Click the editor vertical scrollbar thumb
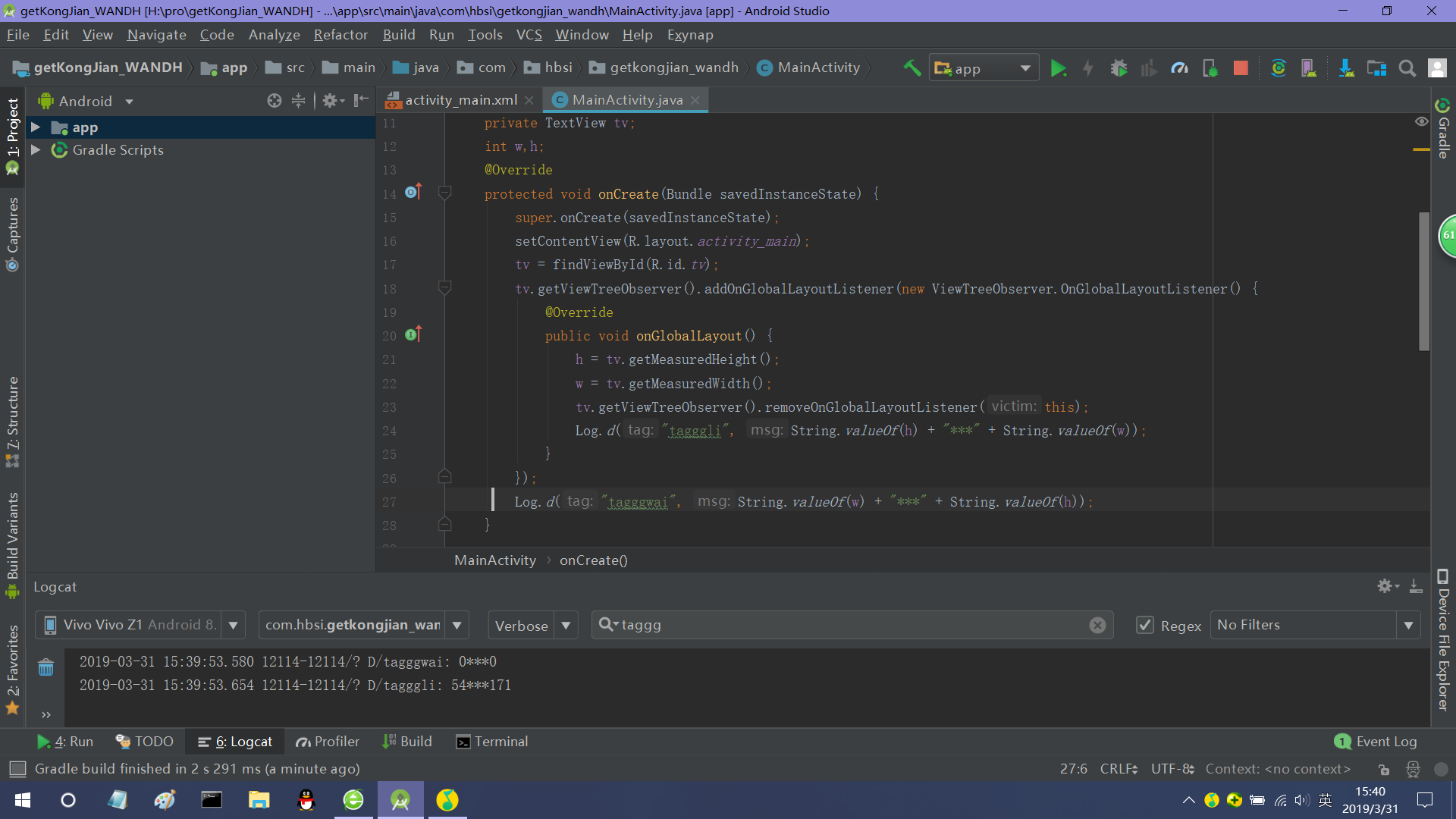Screen dimensions: 1456x819 [x=1423, y=282]
